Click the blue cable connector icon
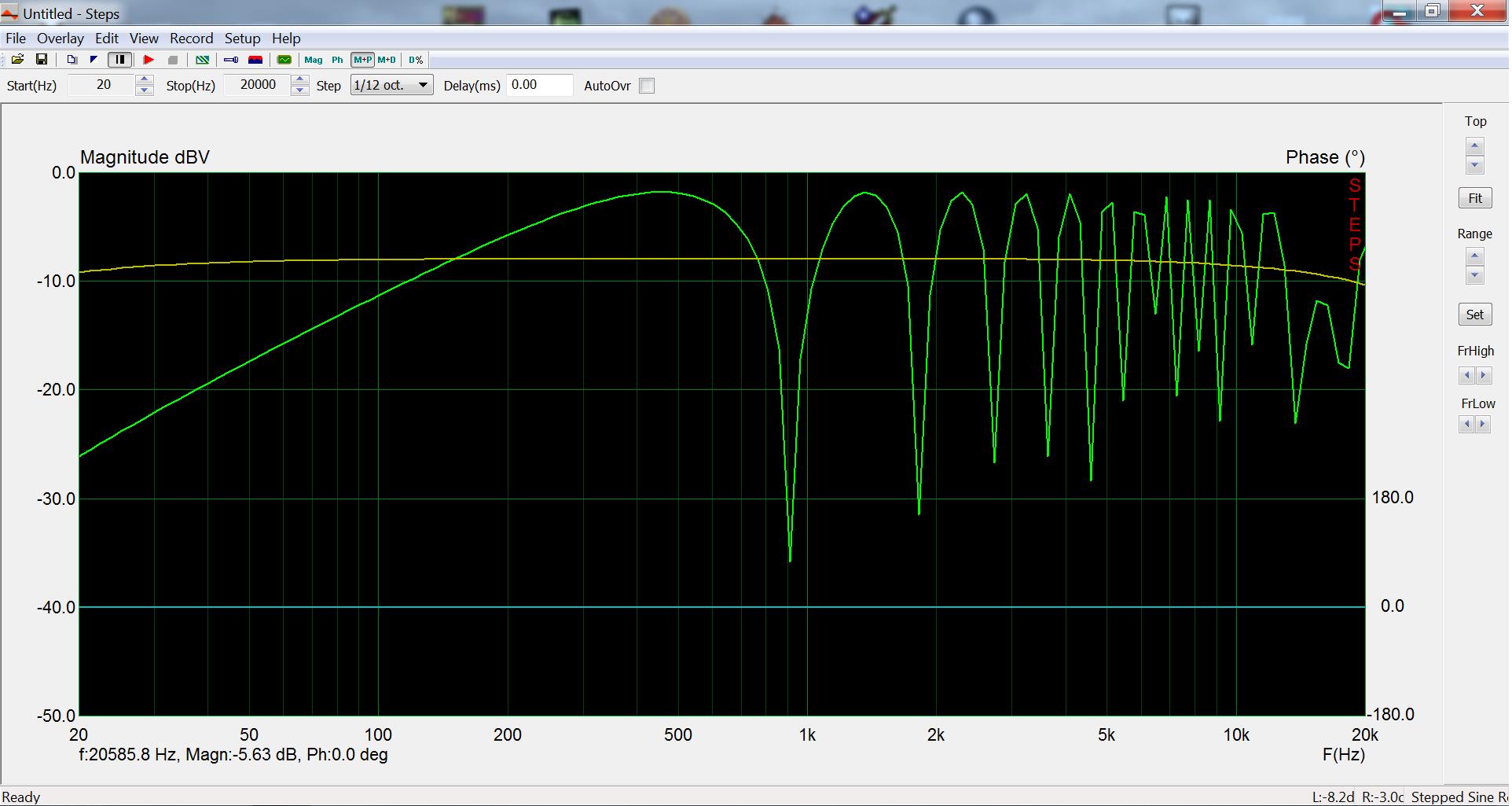This screenshot has height=806, width=1512. click(x=231, y=60)
